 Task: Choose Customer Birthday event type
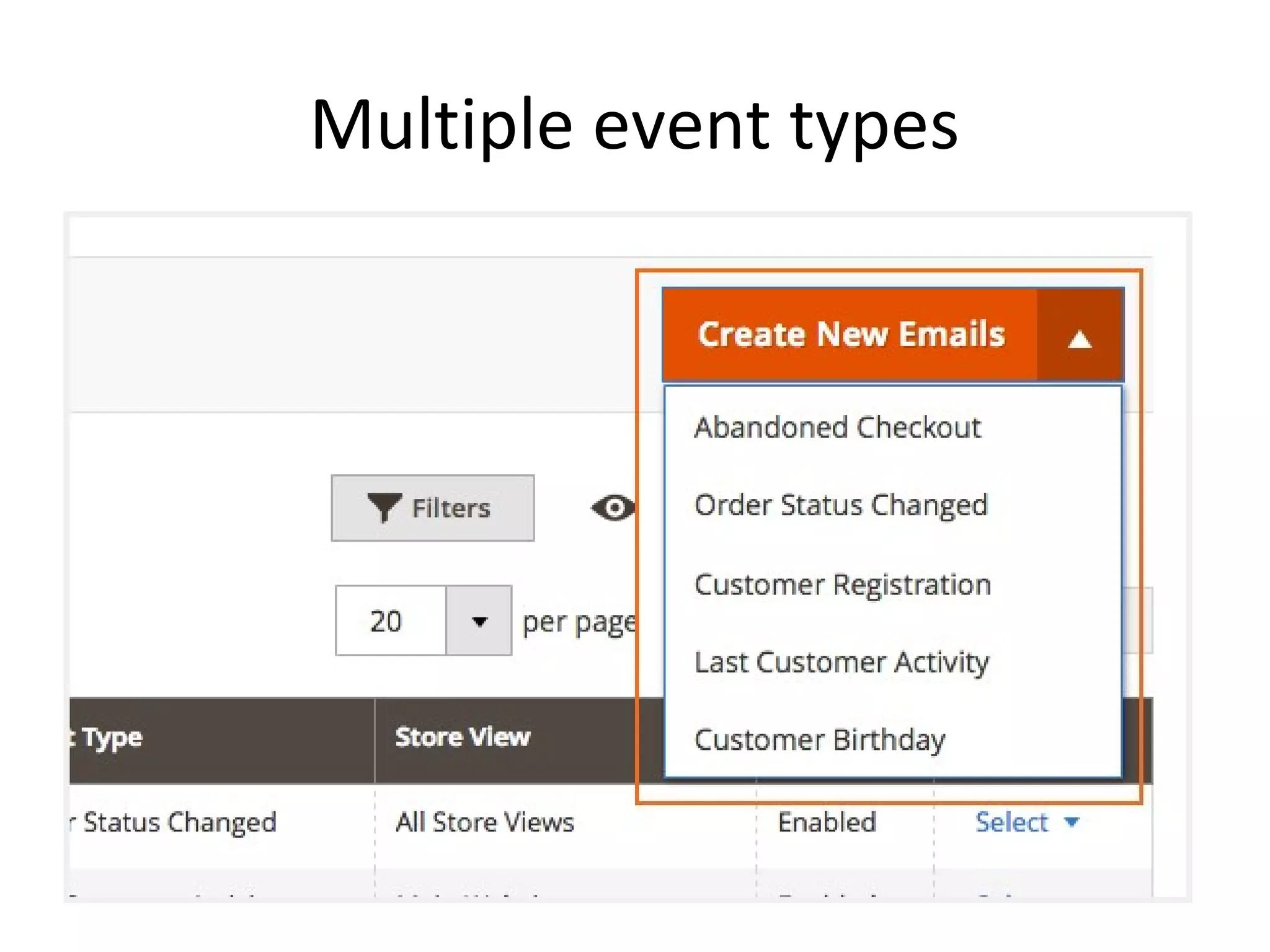click(x=819, y=740)
